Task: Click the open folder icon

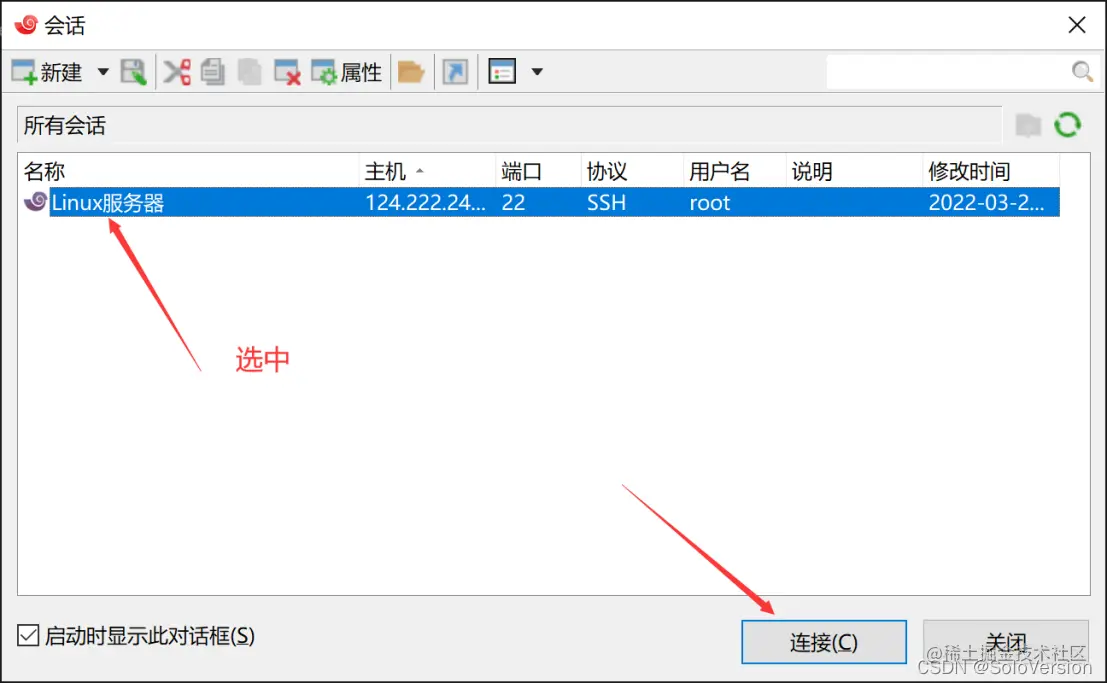Action: [411, 71]
